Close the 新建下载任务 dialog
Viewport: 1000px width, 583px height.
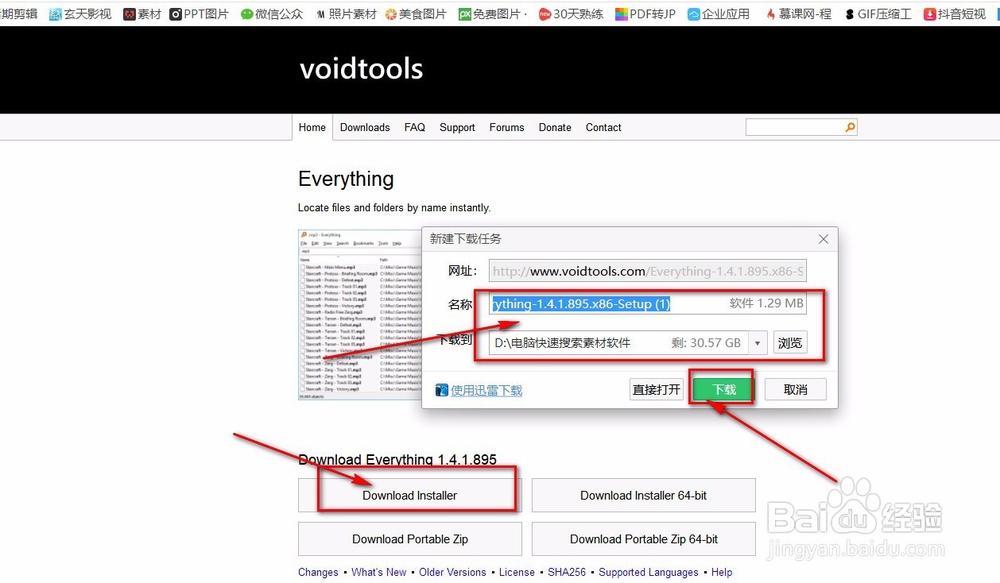point(823,239)
